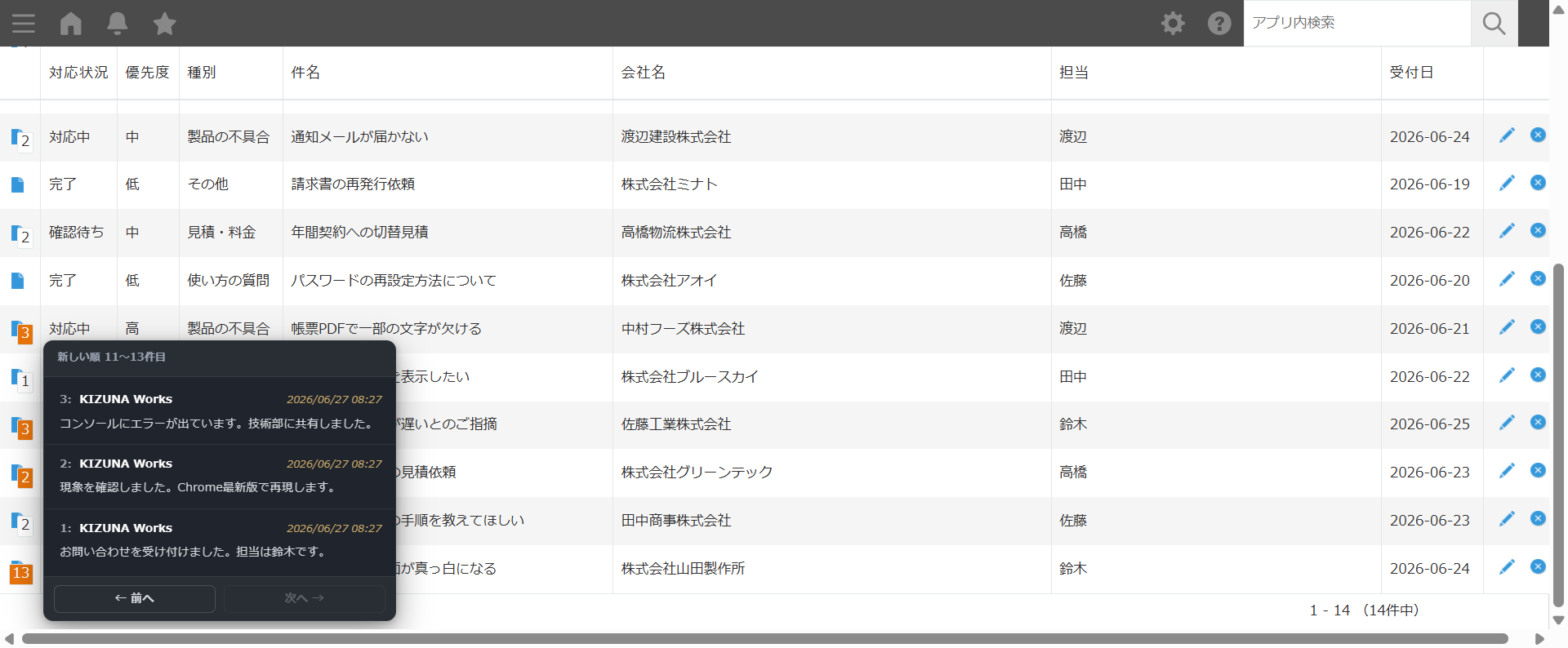The width and height of the screenshot is (1568, 648).
Task: Edit the 中村フーズ株式会社 record
Action: coord(1507,327)
